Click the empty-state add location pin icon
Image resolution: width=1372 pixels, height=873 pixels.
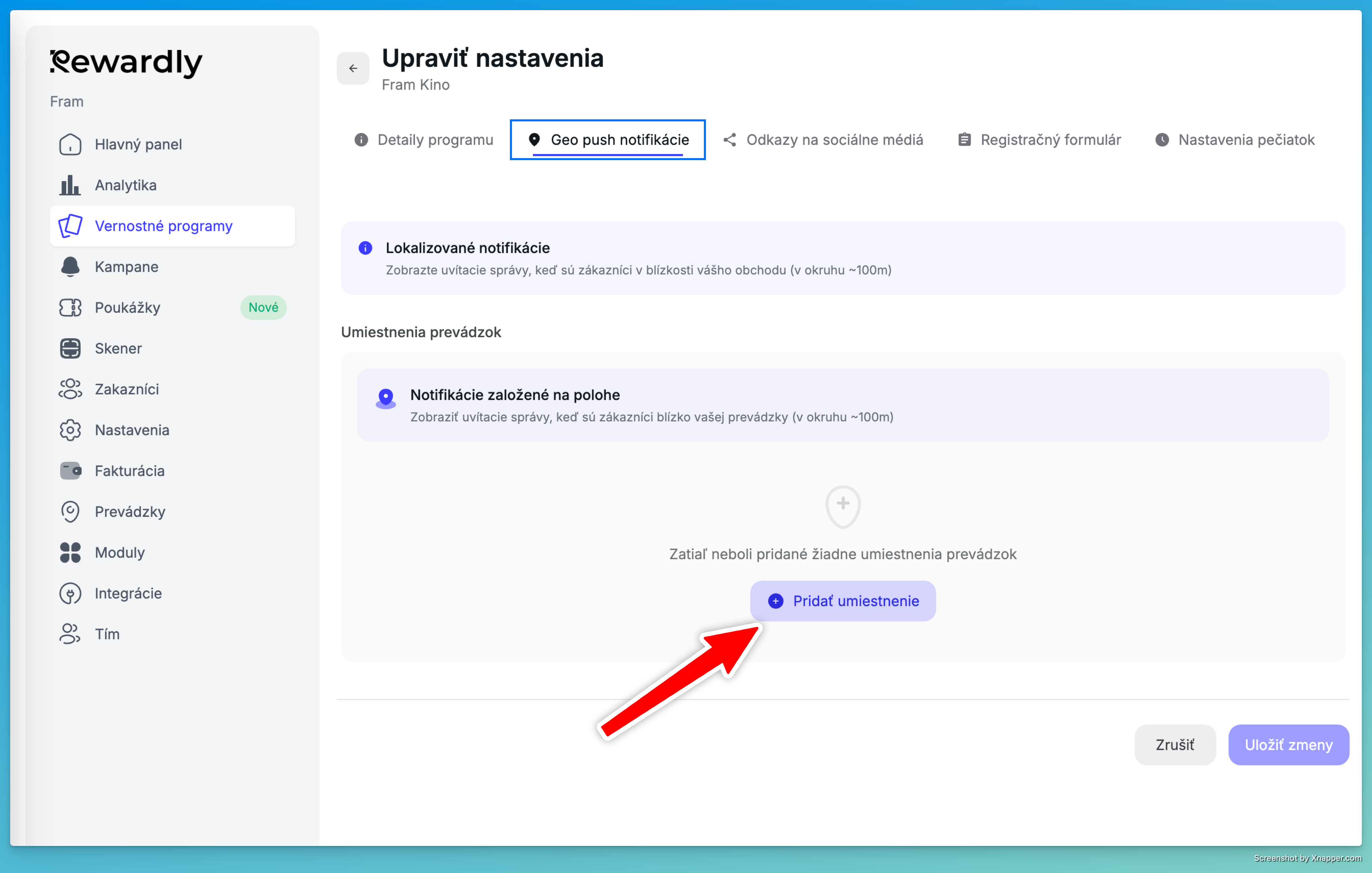point(843,507)
